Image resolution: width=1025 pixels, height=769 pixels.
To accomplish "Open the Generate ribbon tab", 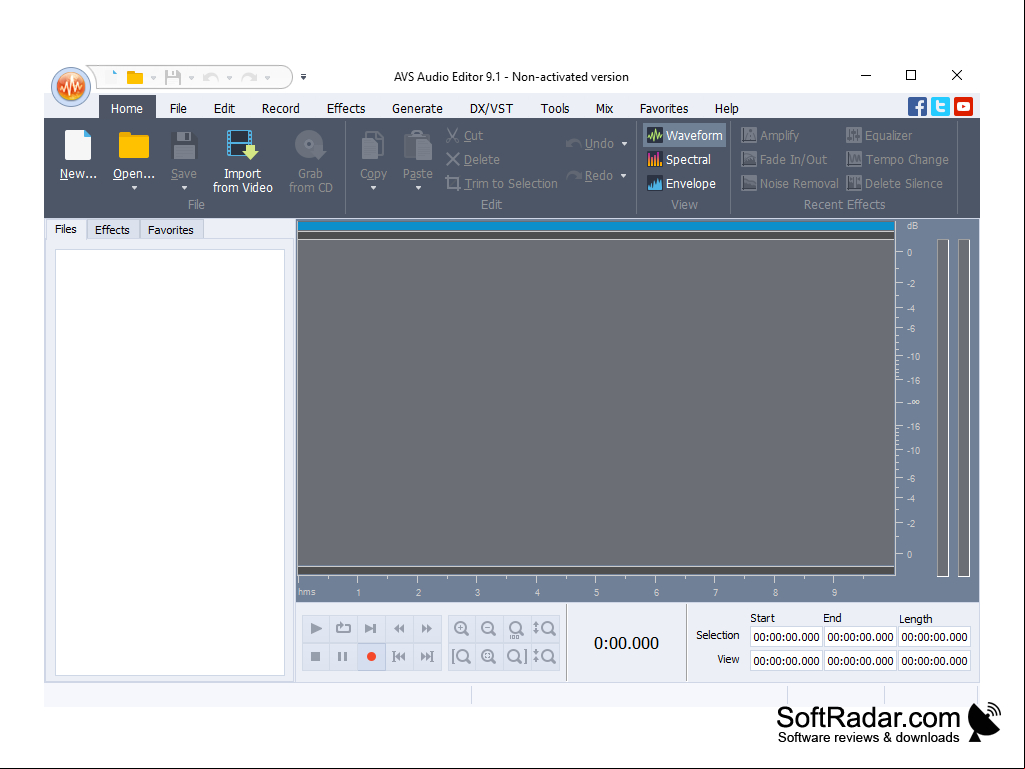I will tap(417, 109).
